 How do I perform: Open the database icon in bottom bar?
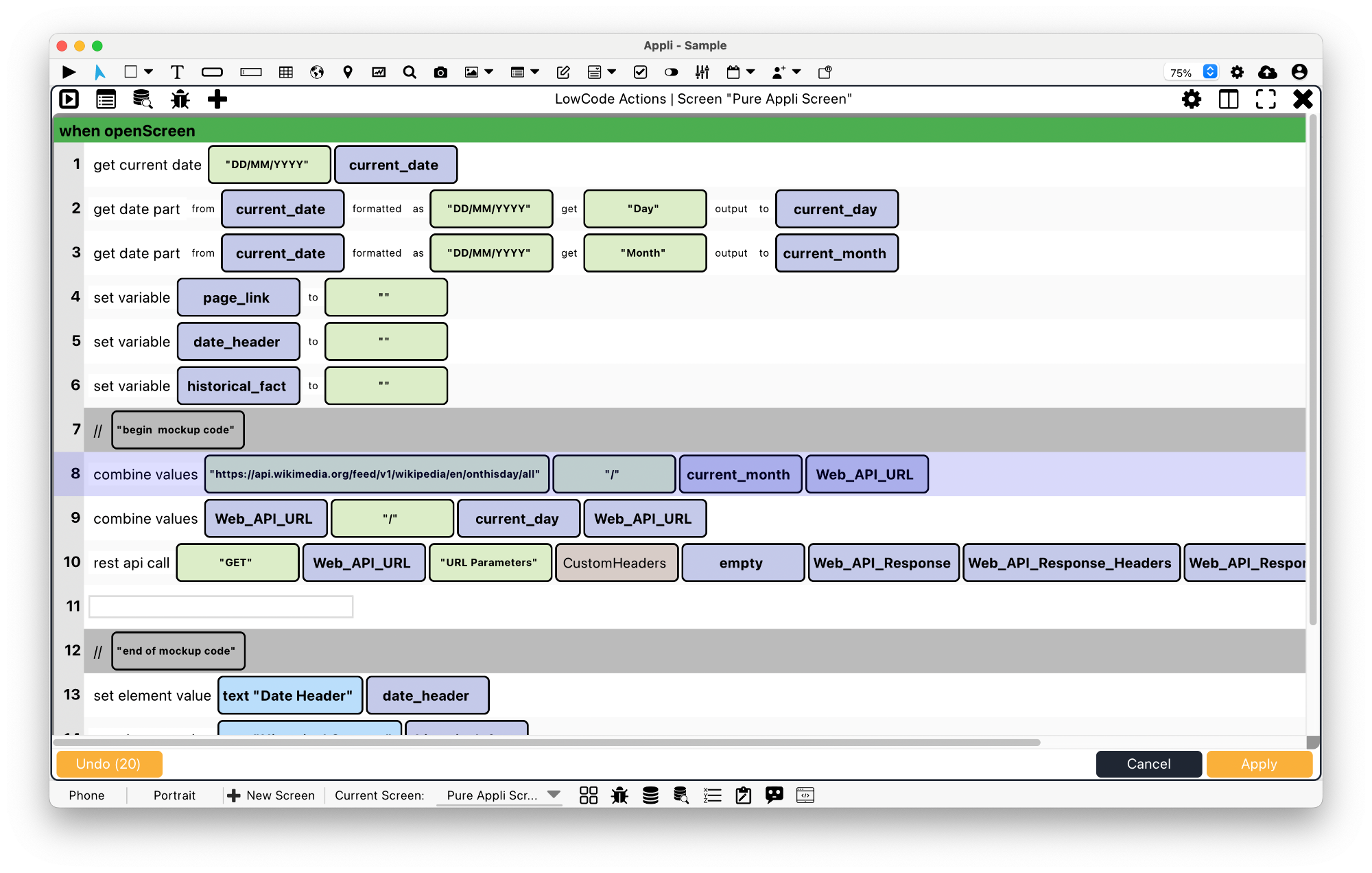click(x=650, y=795)
